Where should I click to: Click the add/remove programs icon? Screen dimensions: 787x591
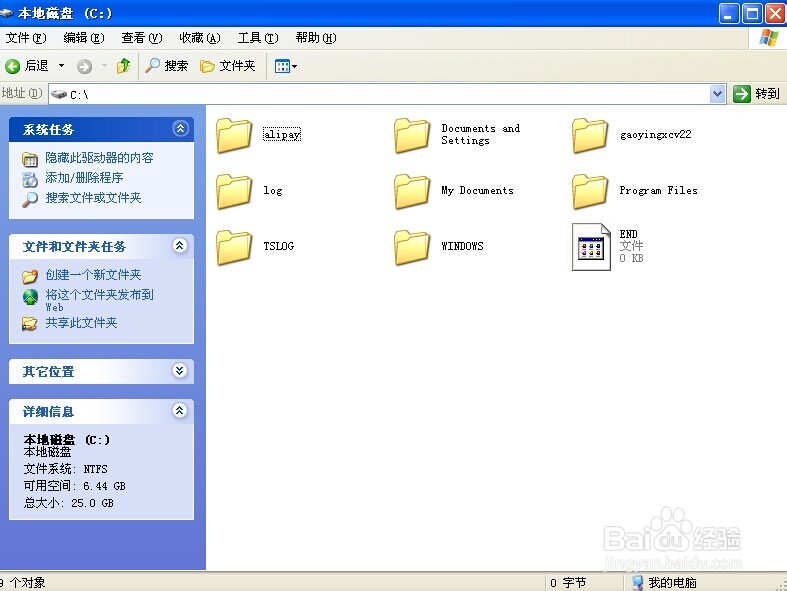[x=30, y=179]
